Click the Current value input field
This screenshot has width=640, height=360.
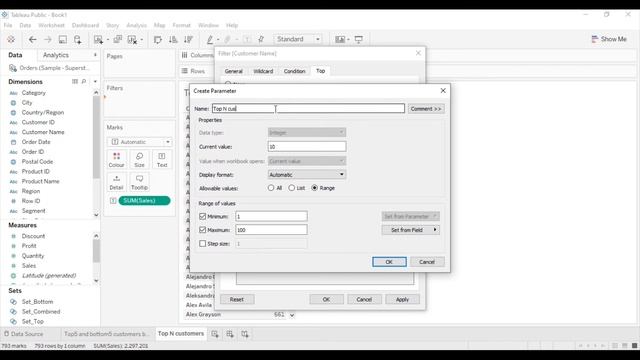pos(307,147)
